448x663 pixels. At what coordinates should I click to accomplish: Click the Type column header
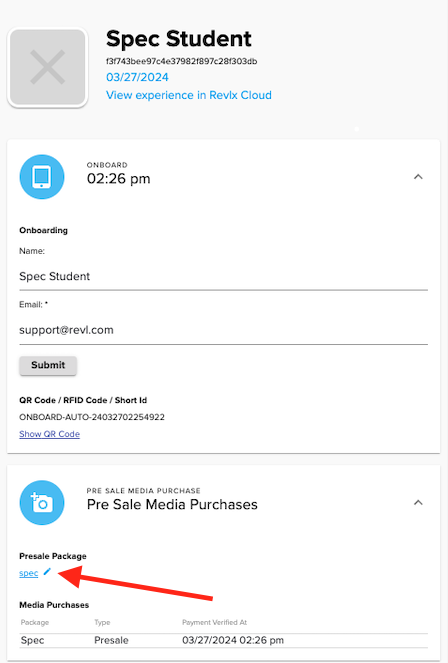point(102,622)
